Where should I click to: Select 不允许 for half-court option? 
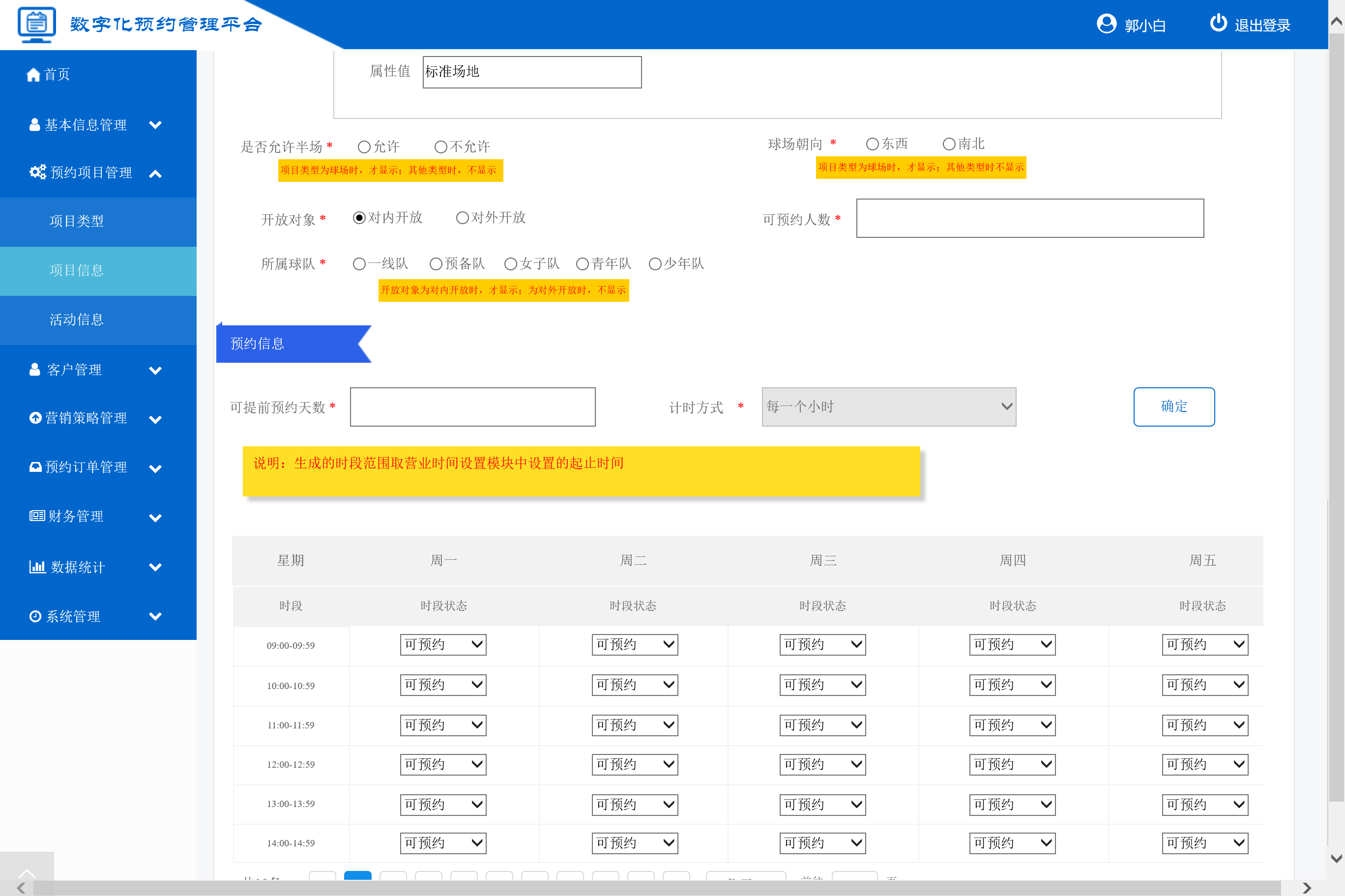[440, 147]
